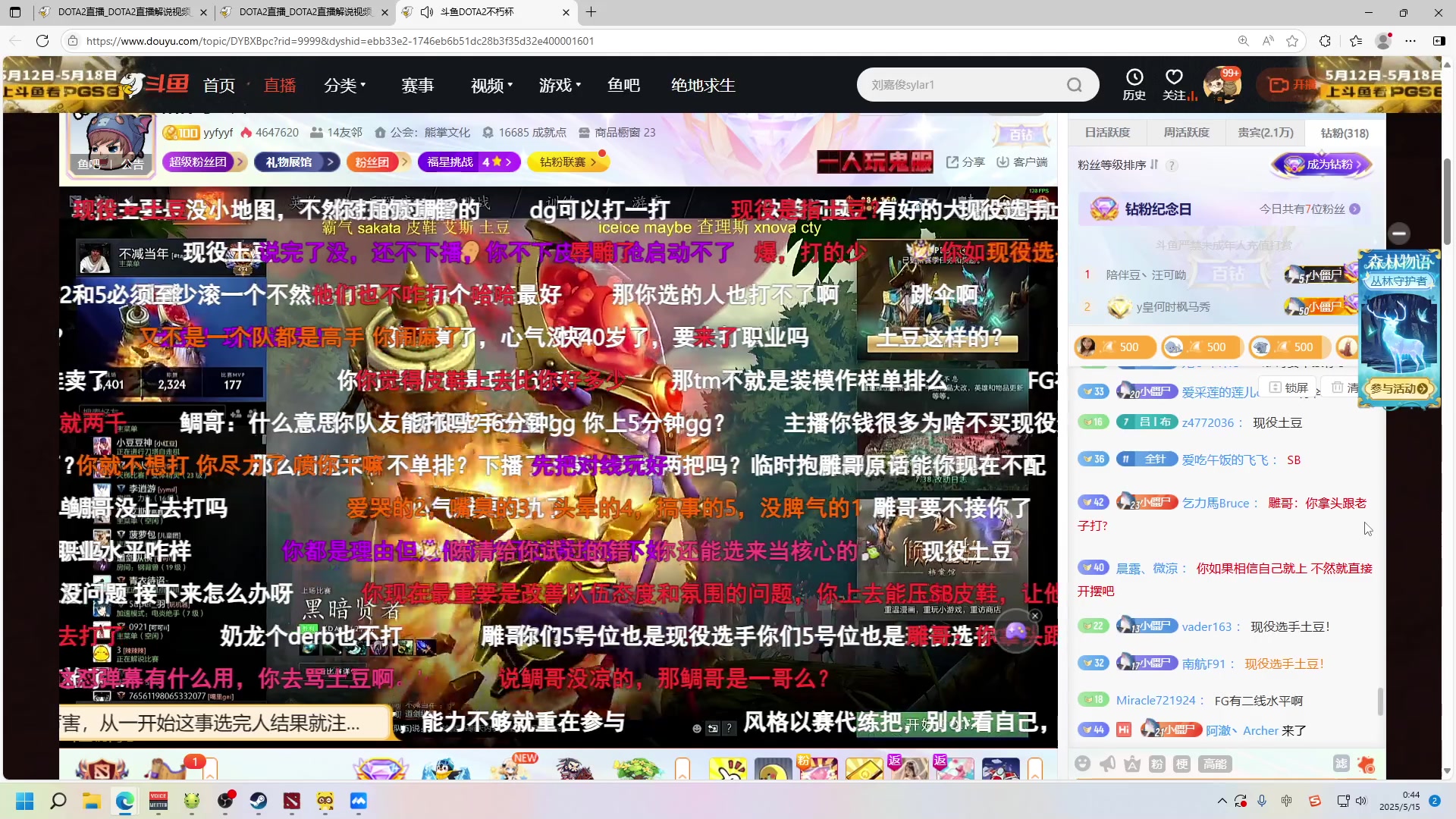Screen dimensions: 1456x819
Task: Click the taskbar search icon
Action: [x=58, y=801]
